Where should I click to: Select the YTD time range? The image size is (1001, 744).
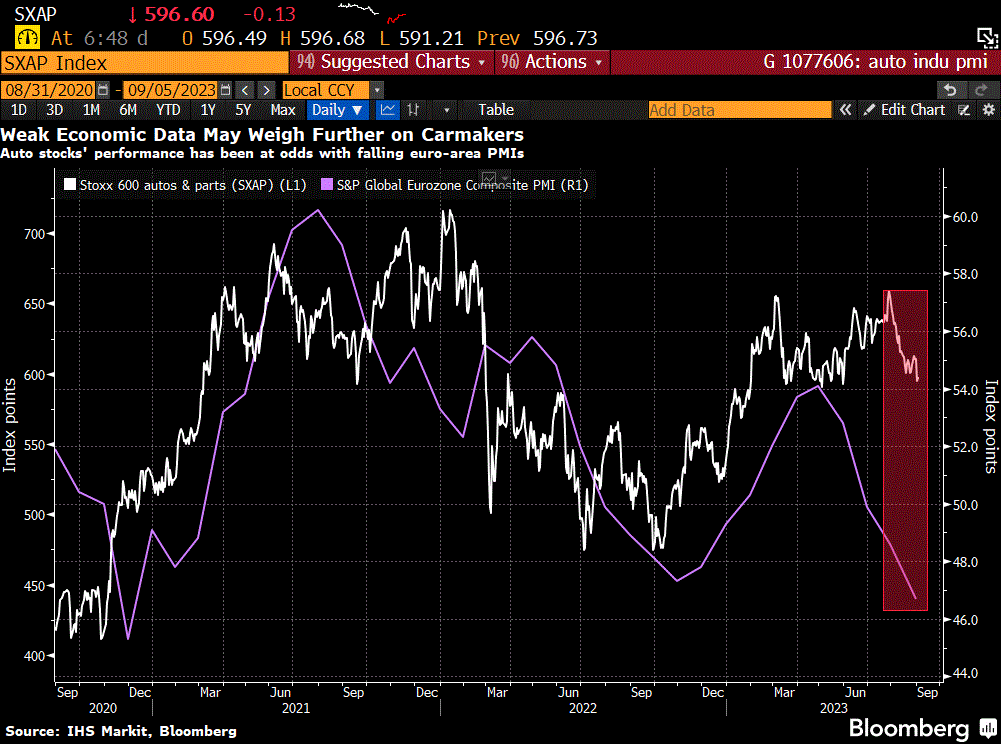pos(169,110)
